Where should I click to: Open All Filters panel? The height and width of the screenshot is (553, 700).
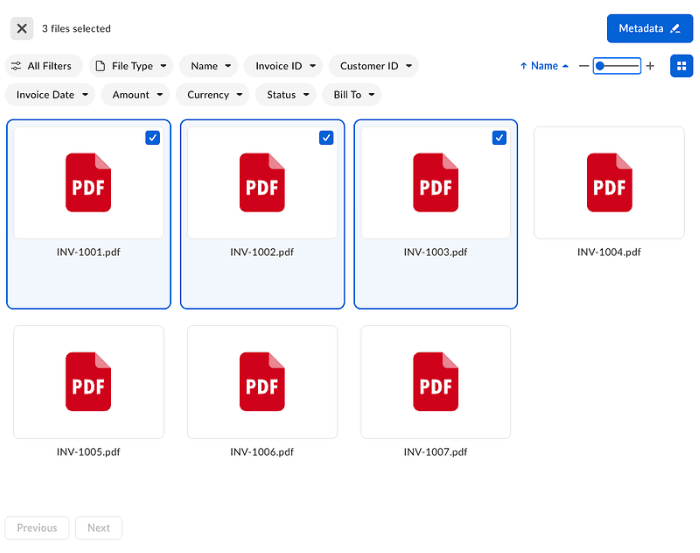click(x=42, y=66)
